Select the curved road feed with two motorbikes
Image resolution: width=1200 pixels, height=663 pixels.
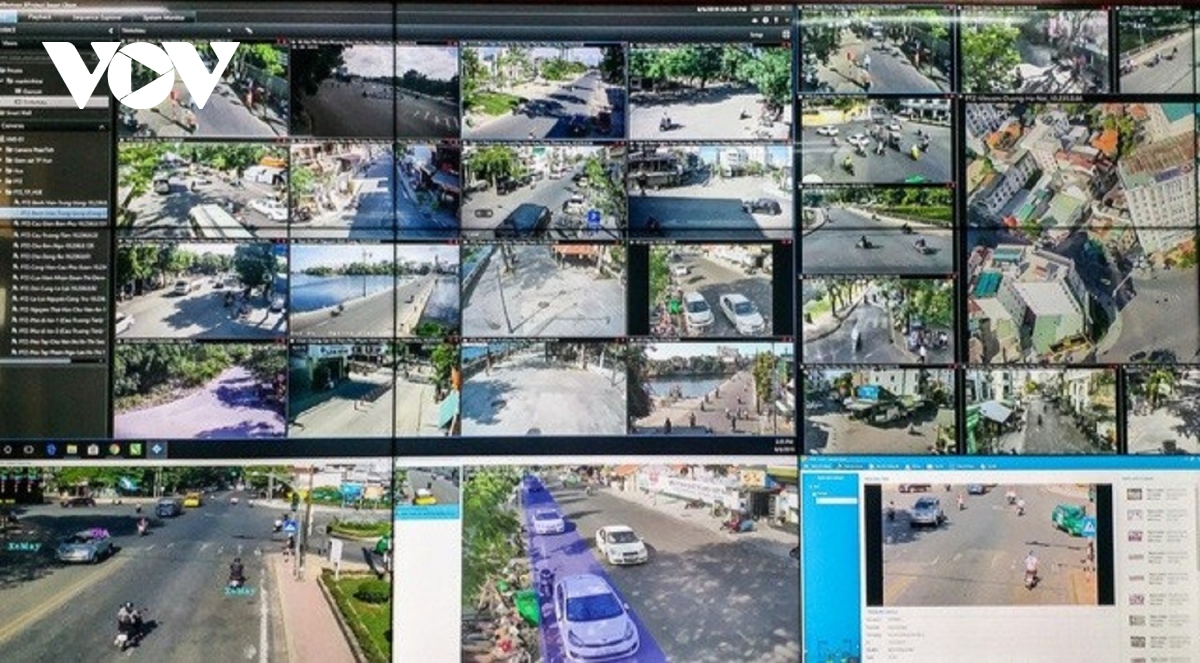(x=878, y=232)
